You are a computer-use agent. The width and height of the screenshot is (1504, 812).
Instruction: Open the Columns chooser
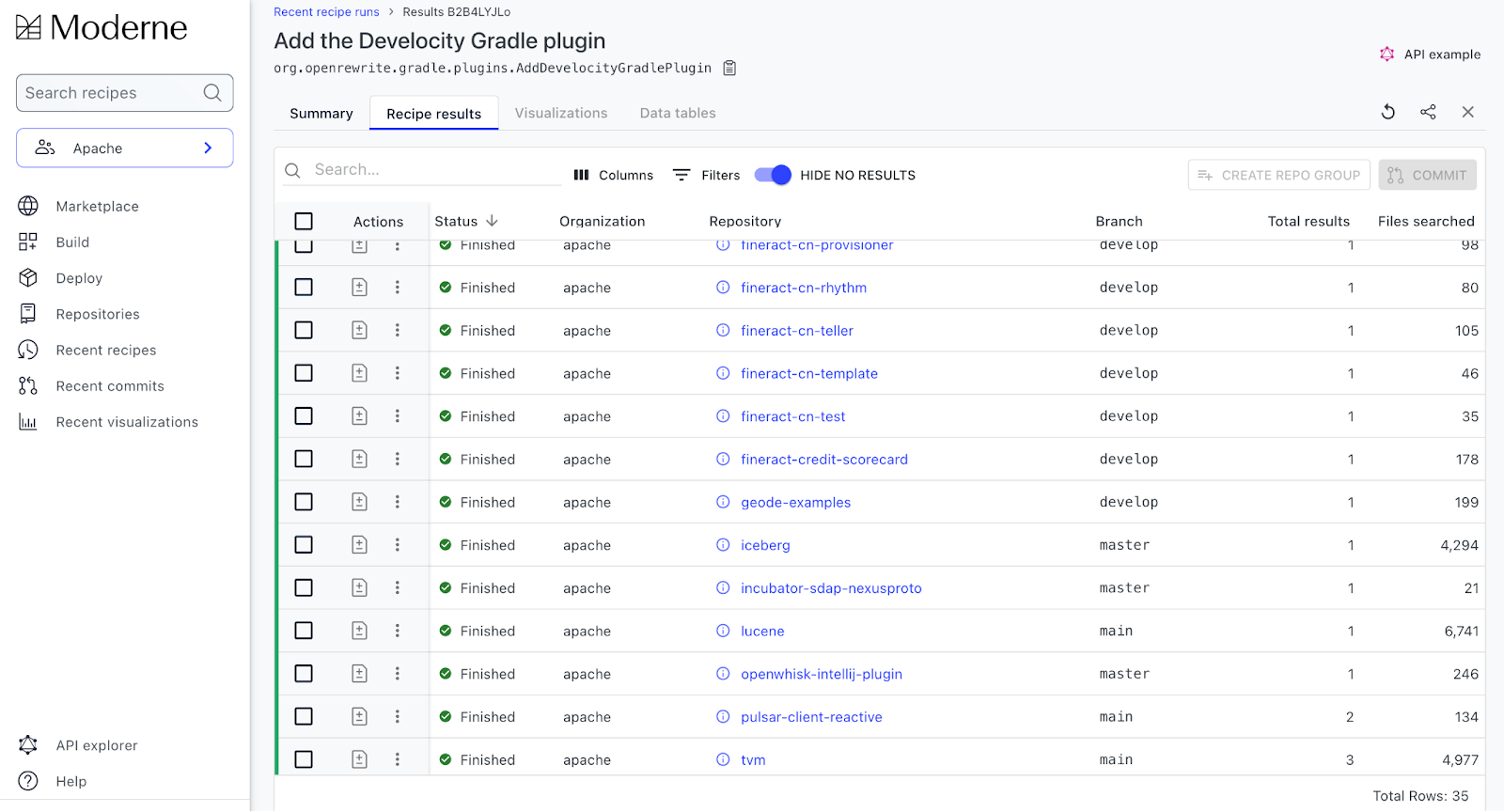click(613, 175)
